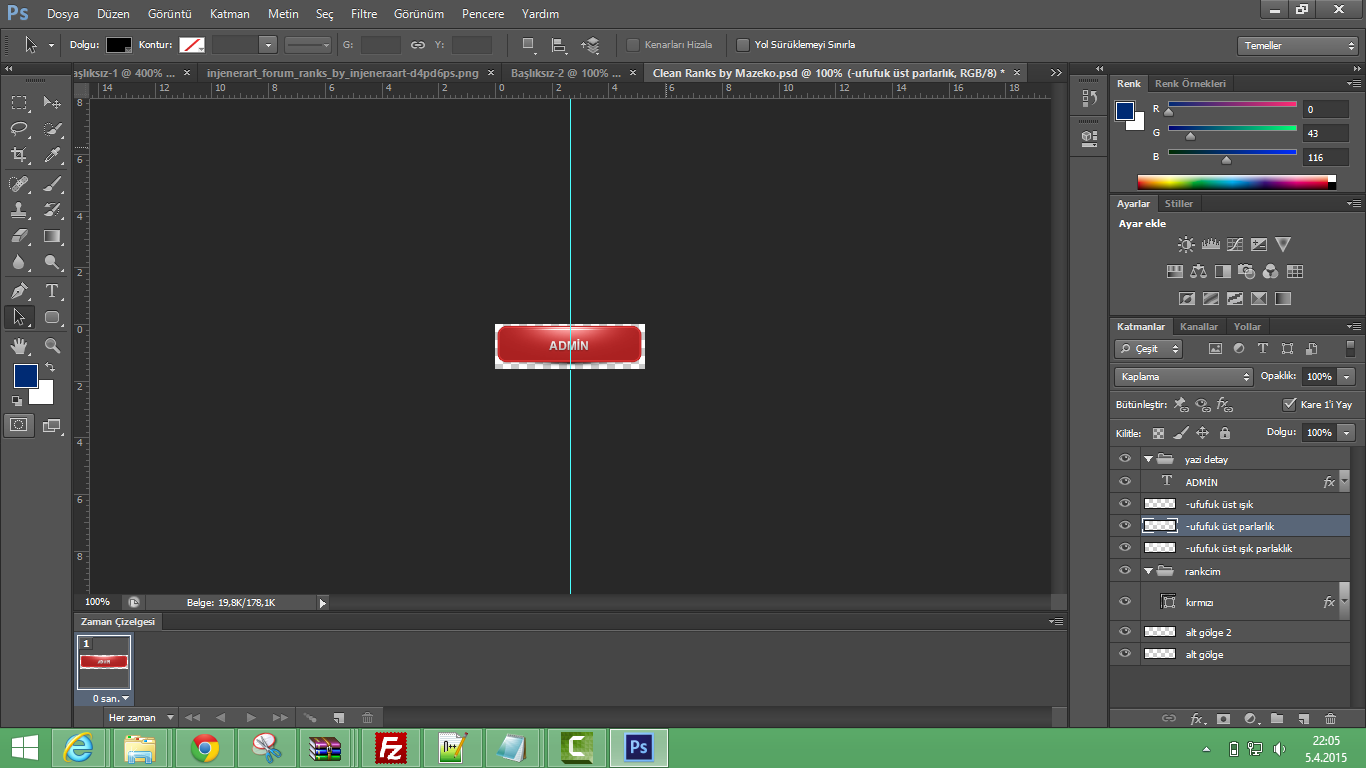Uncheck Kare 1'i Yay checkbox
Image resolution: width=1366 pixels, height=768 pixels.
(1289, 405)
